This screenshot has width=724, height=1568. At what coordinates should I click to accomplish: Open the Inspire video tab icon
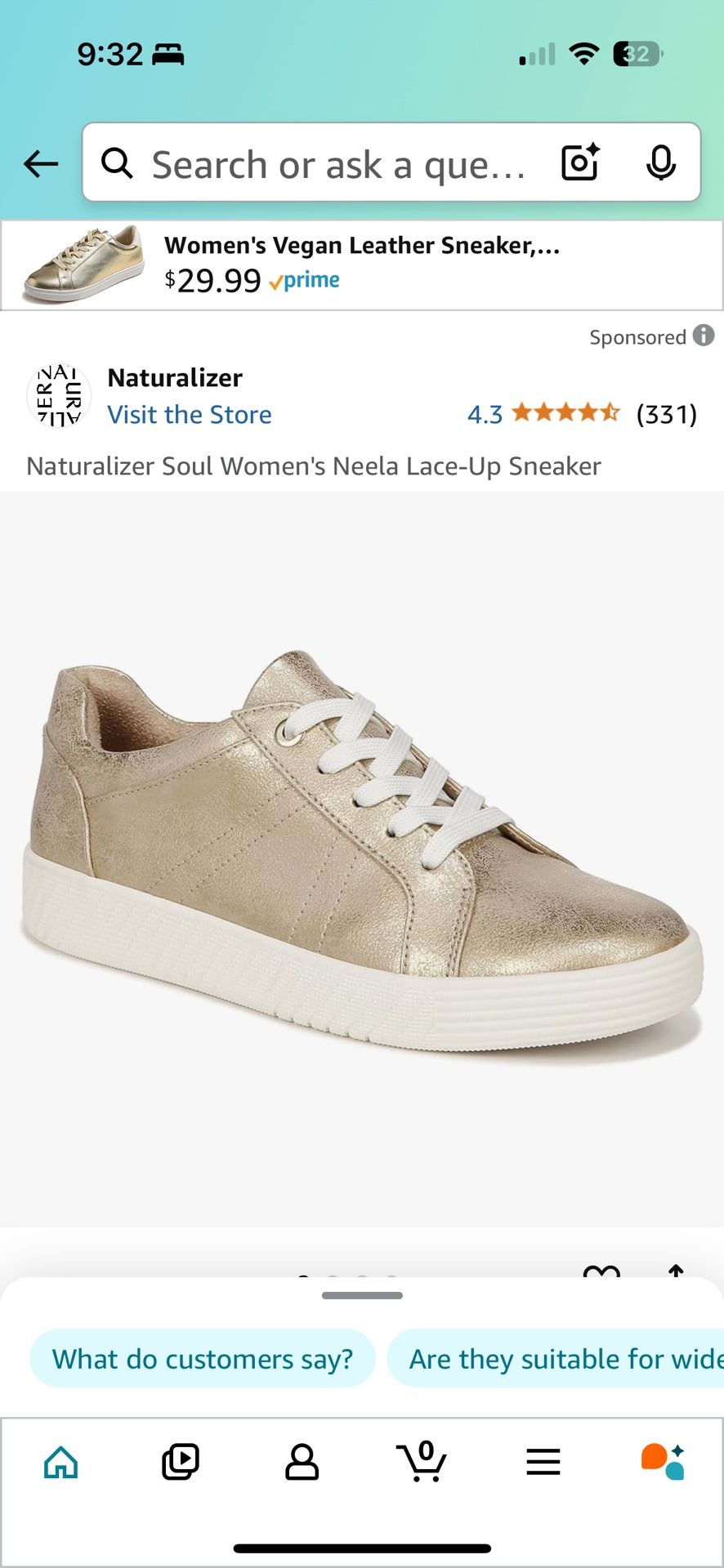click(x=181, y=1462)
